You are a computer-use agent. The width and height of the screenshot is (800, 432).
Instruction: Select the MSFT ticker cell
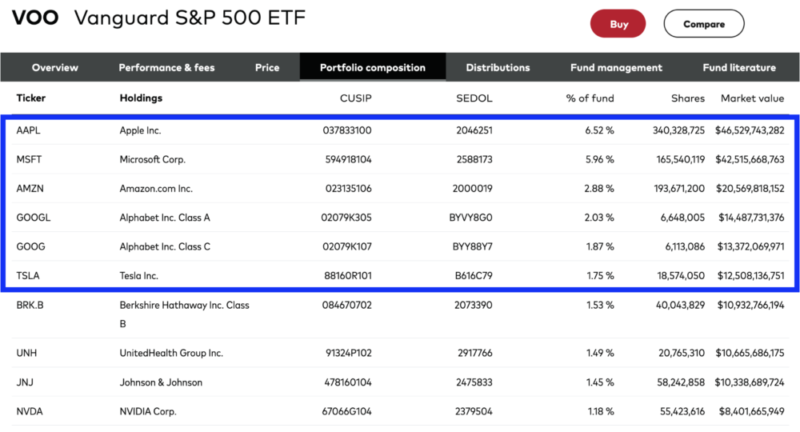29,160
